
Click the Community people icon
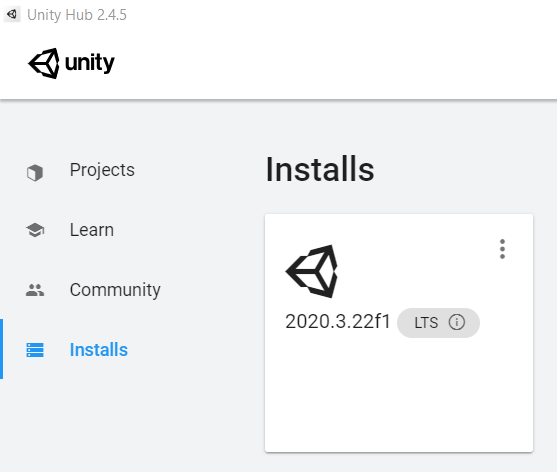click(35, 290)
